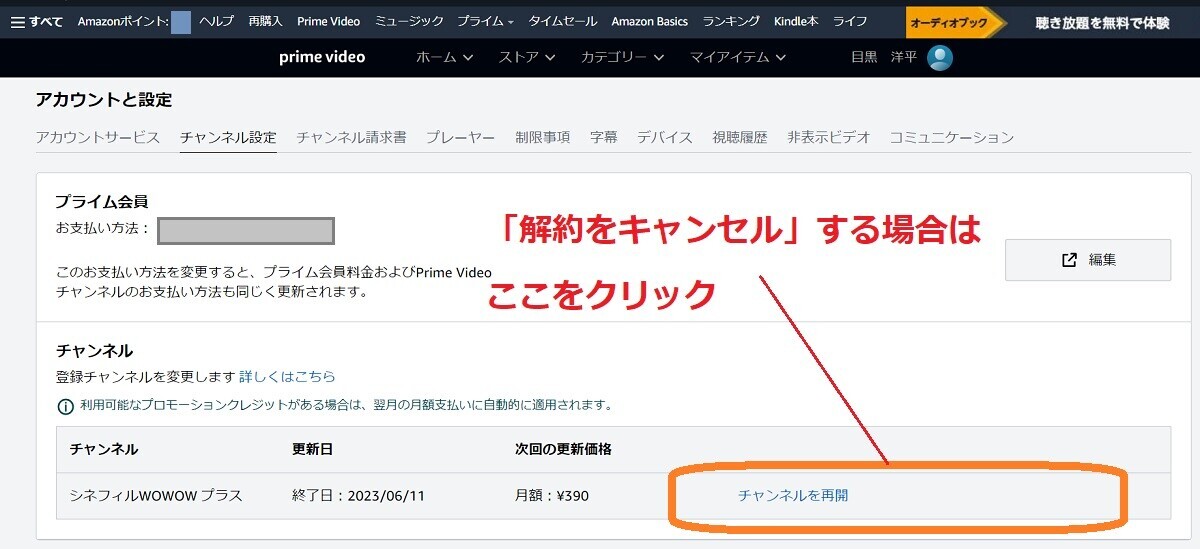Click the 終了日：2023/06/11 cell
1200x549 pixels.
359,496
